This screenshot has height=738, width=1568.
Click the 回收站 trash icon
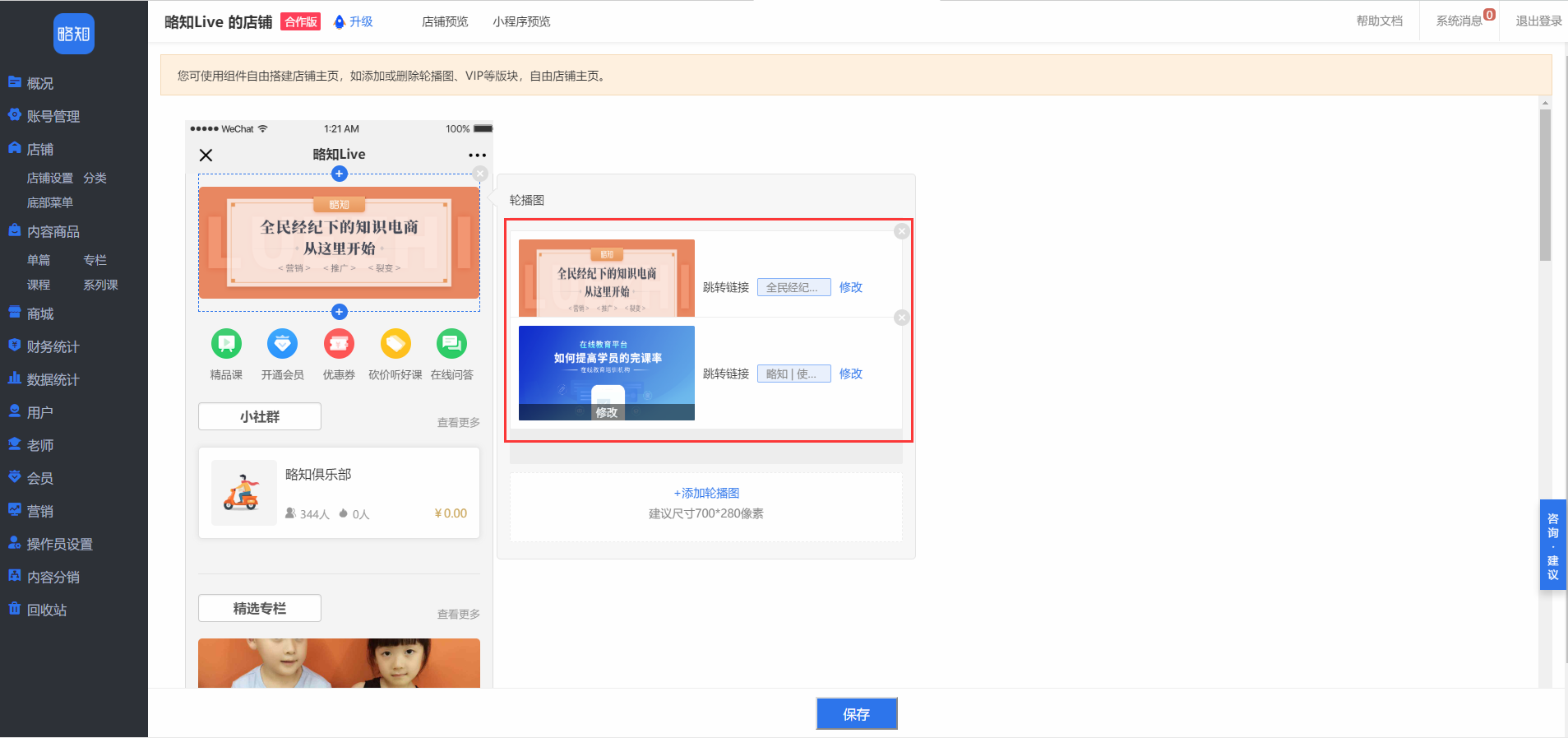pos(14,609)
